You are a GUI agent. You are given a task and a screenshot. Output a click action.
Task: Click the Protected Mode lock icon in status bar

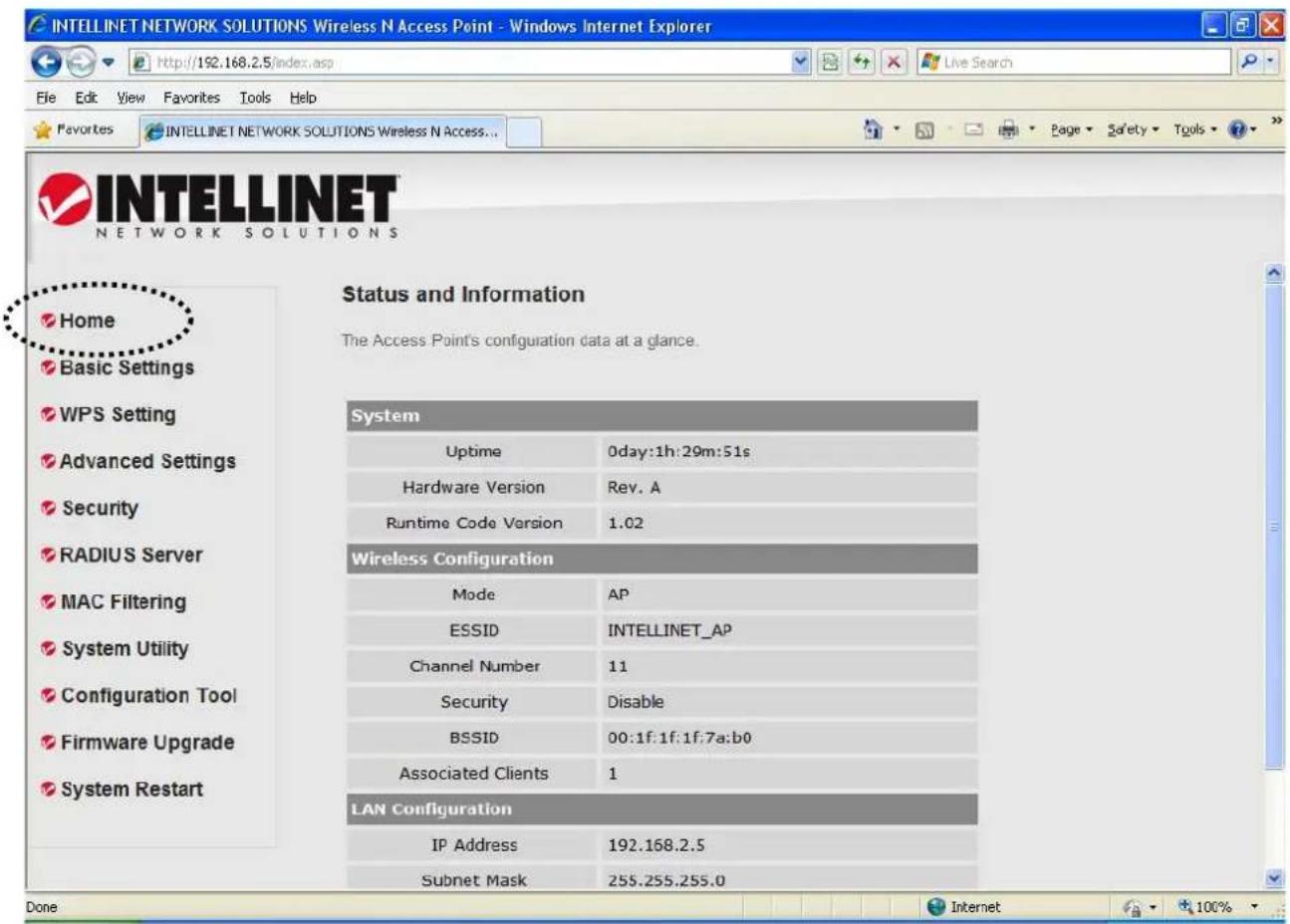(1132, 907)
